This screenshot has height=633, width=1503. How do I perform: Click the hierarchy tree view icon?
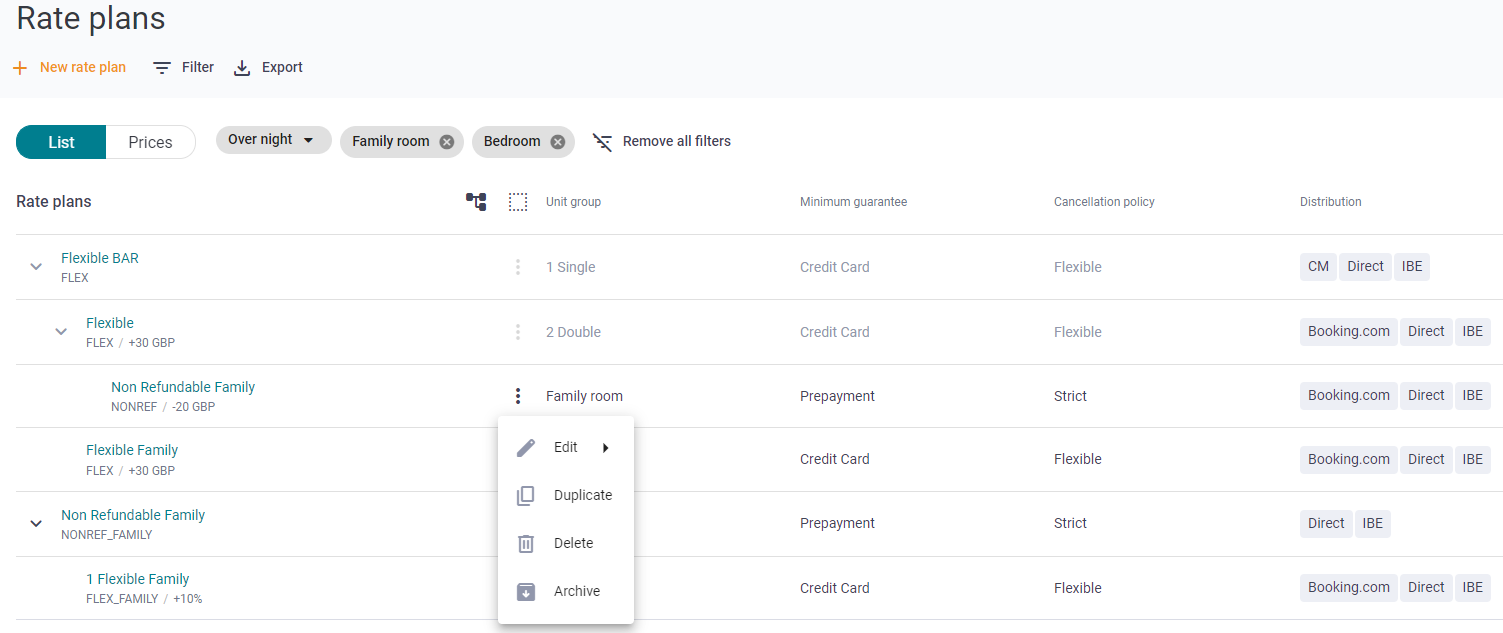476,202
